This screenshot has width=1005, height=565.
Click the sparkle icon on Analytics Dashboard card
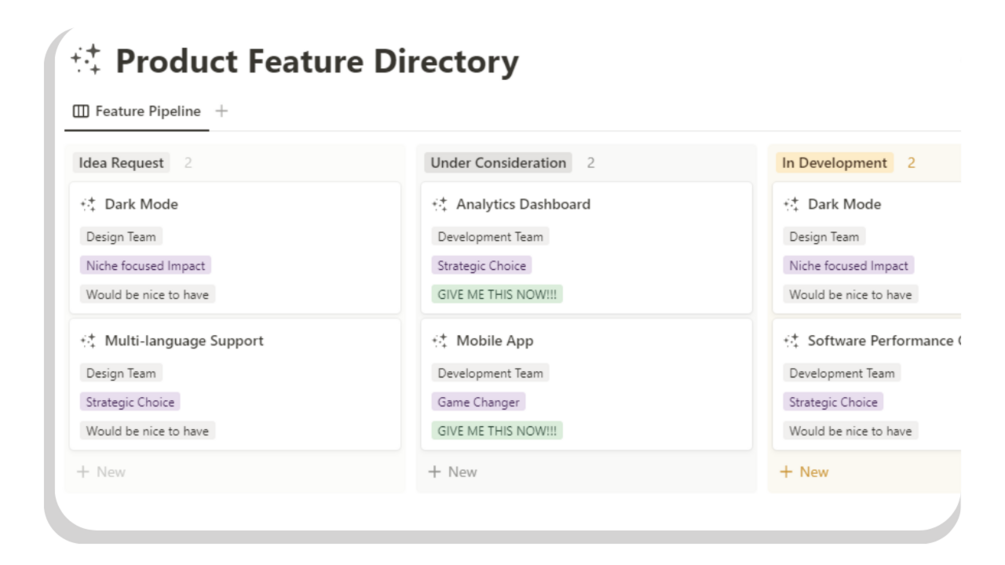[x=440, y=204]
